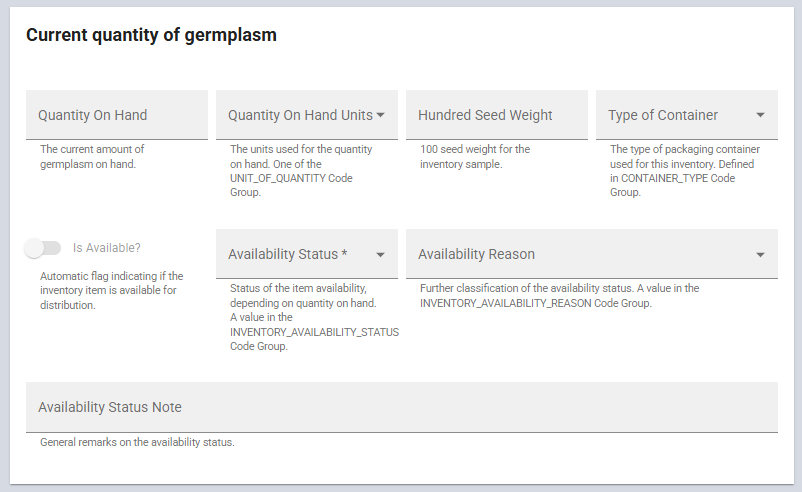Click the Quantity On Hand Units dropdown arrow
Viewport: 802px width, 492px height.
381,115
